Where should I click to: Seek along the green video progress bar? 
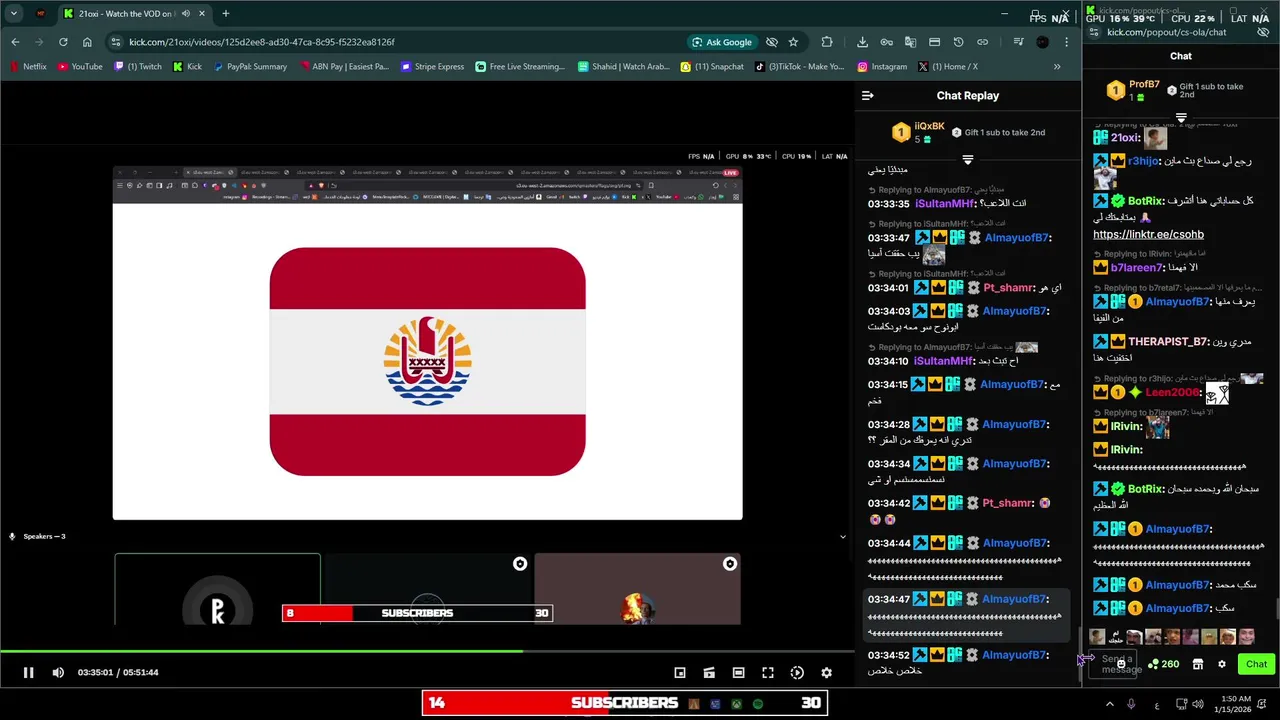(427, 651)
